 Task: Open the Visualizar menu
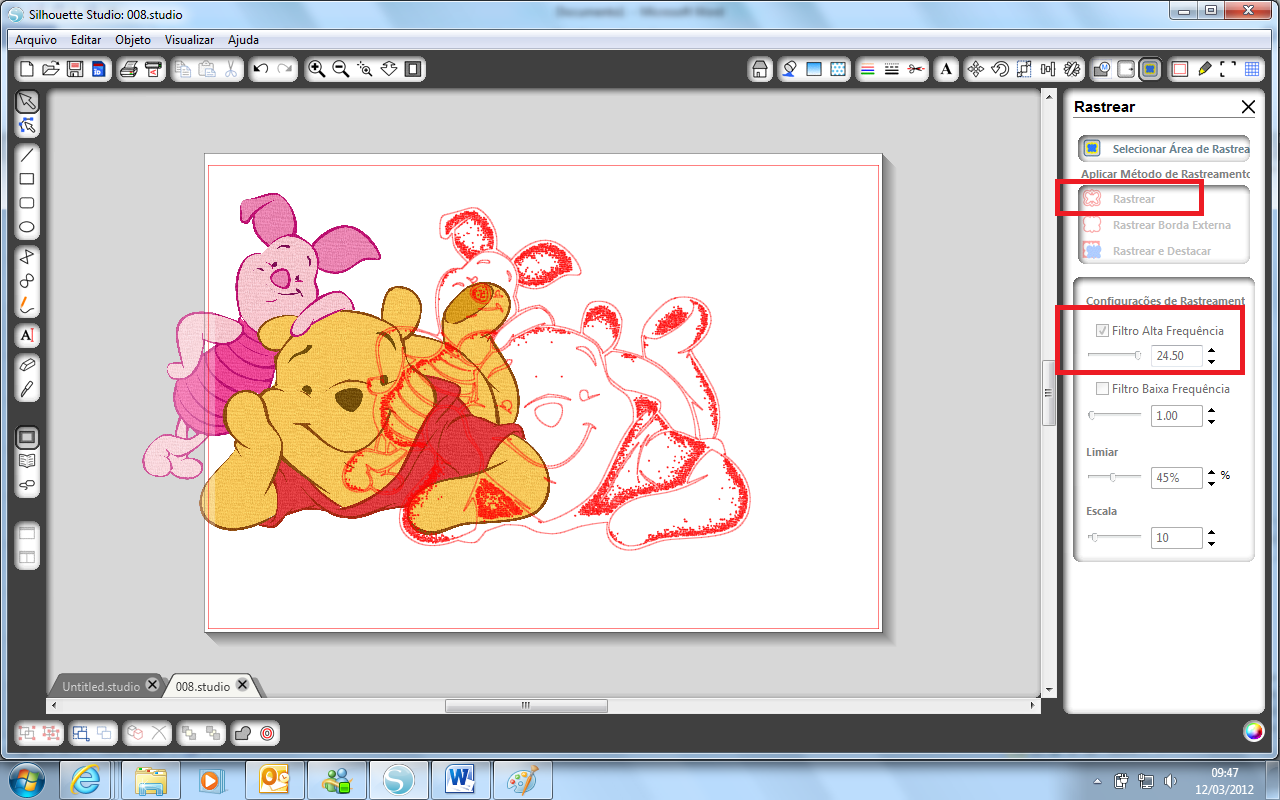pos(190,40)
